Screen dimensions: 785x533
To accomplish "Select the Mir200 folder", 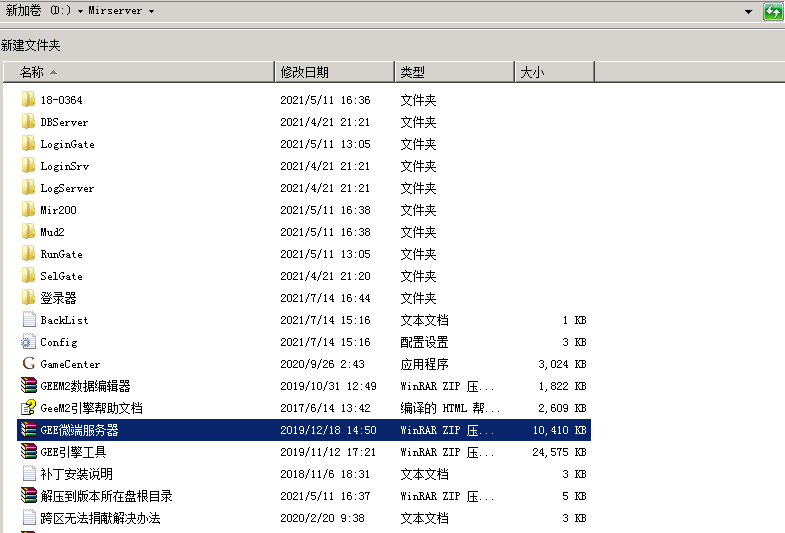I will click(58, 210).
